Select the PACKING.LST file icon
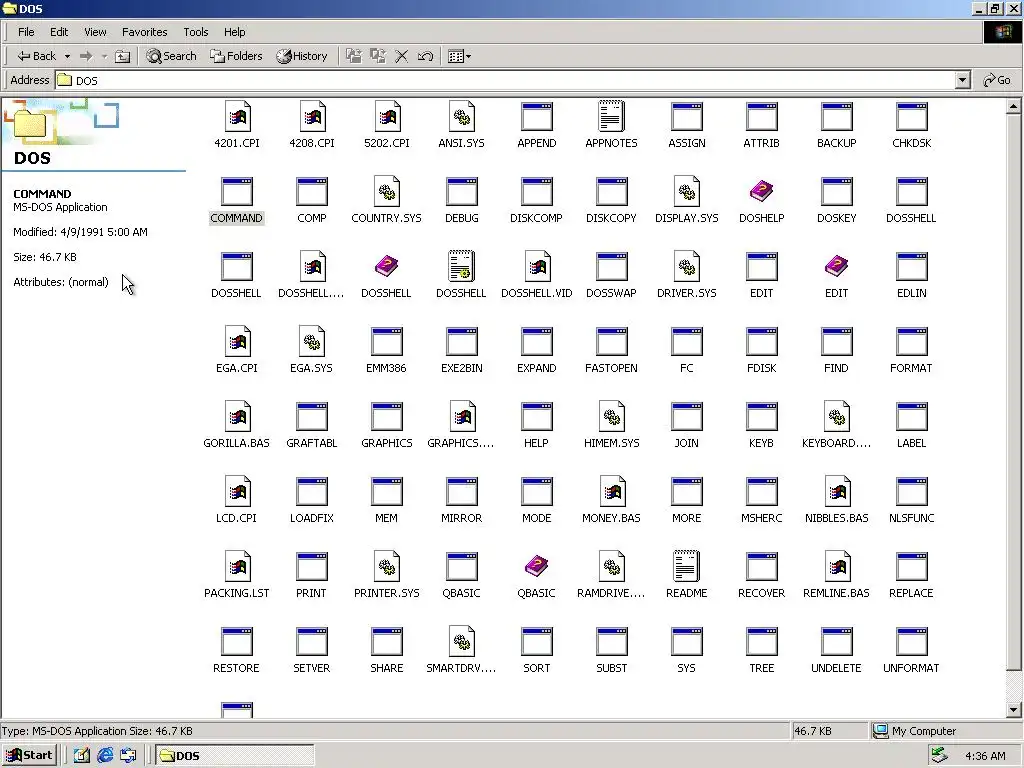The width and height of the screenshot is (1024, 768). [x=237, y=567]
